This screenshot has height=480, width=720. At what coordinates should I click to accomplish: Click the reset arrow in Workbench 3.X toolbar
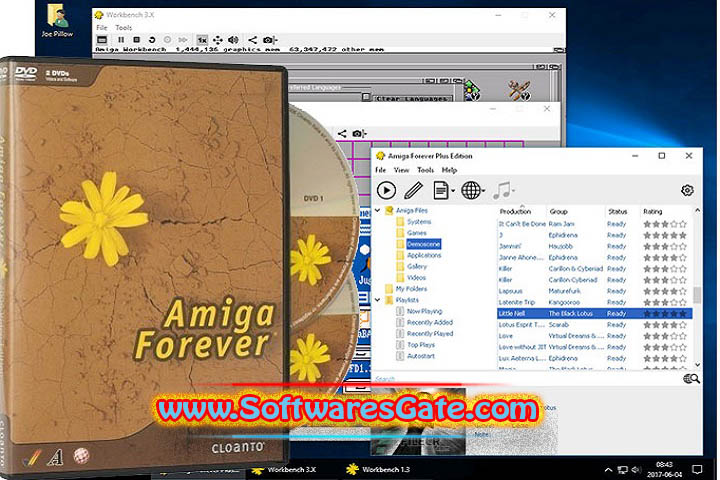point(152,40)
